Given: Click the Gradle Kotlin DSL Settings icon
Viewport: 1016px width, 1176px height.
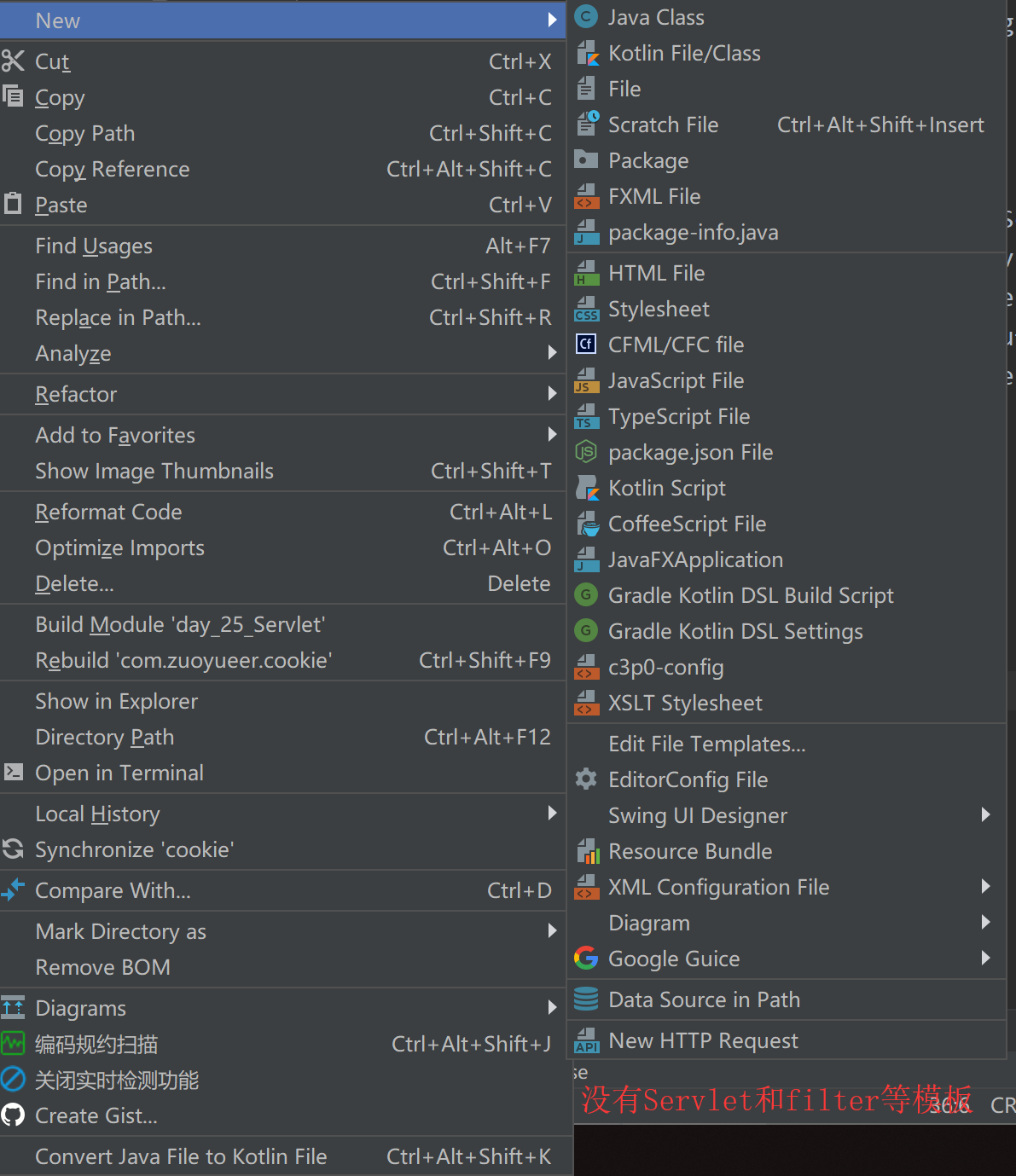Looking at the screenshot, I should 586,631.
